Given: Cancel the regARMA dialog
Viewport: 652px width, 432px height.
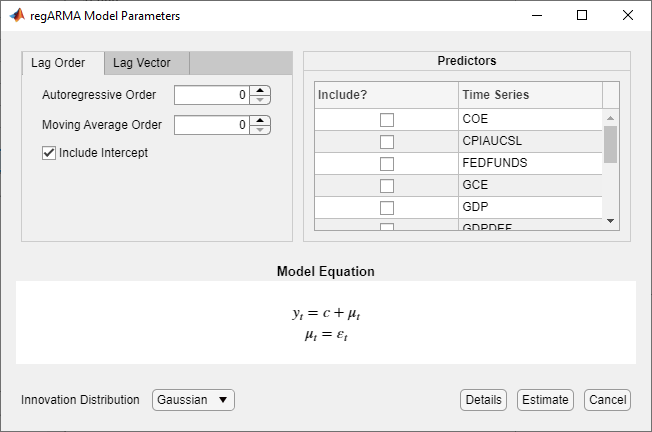Looking at the screenshot, I should 607,400.
